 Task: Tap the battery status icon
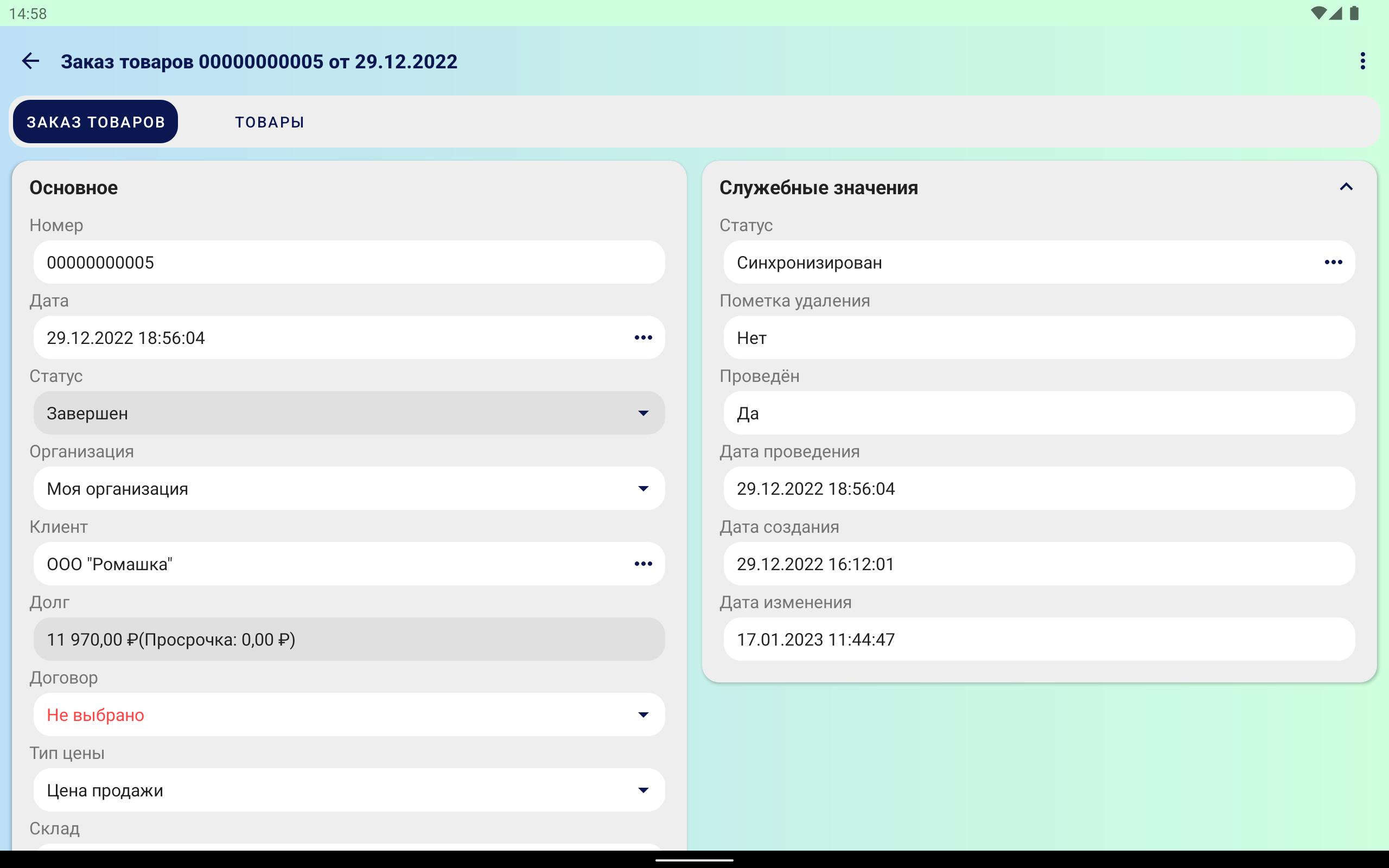click(x=1355, y=12)
